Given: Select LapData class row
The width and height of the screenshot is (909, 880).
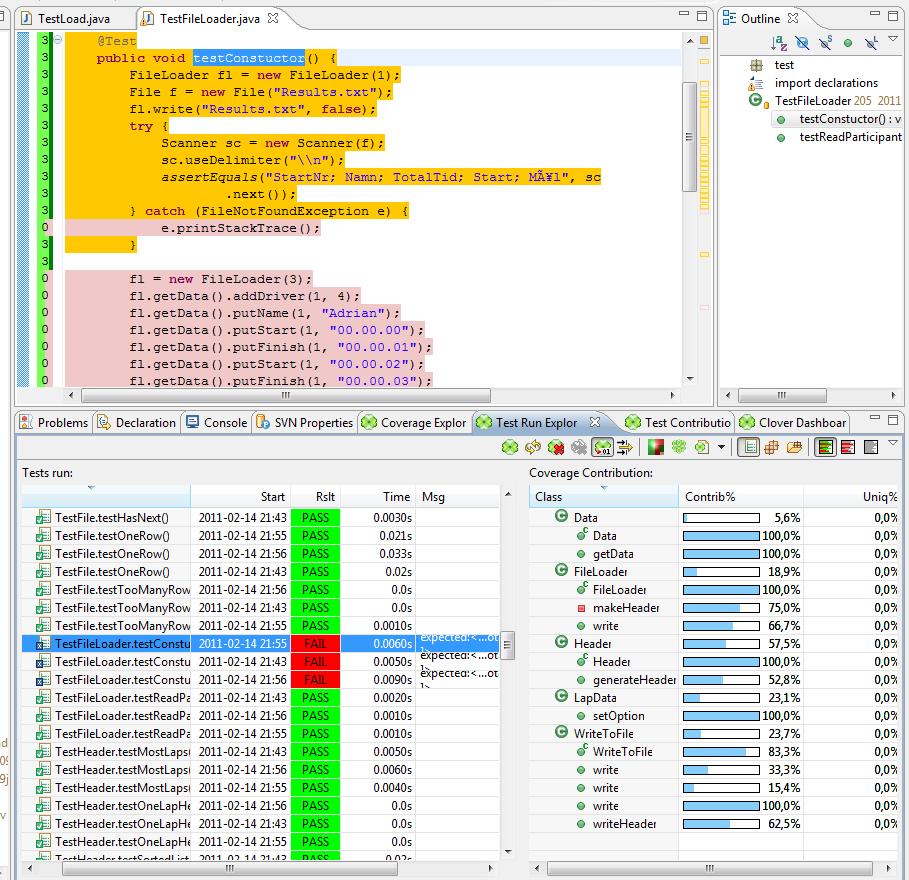Looking at the screenshot, I should [x=714, y=697].
